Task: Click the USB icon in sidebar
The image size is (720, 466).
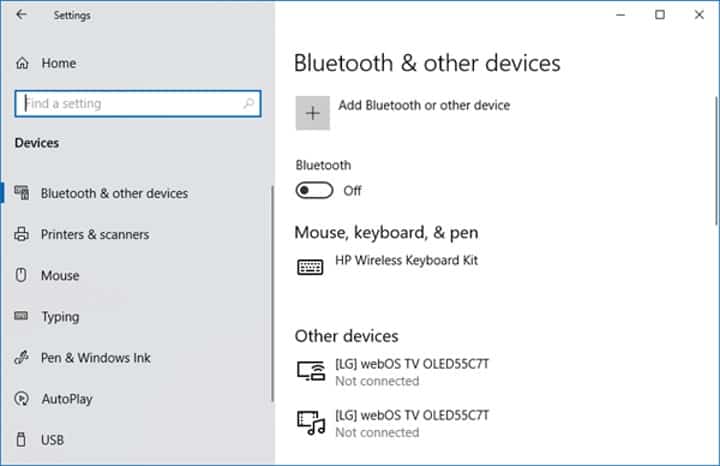Action: tap(21, 439)
